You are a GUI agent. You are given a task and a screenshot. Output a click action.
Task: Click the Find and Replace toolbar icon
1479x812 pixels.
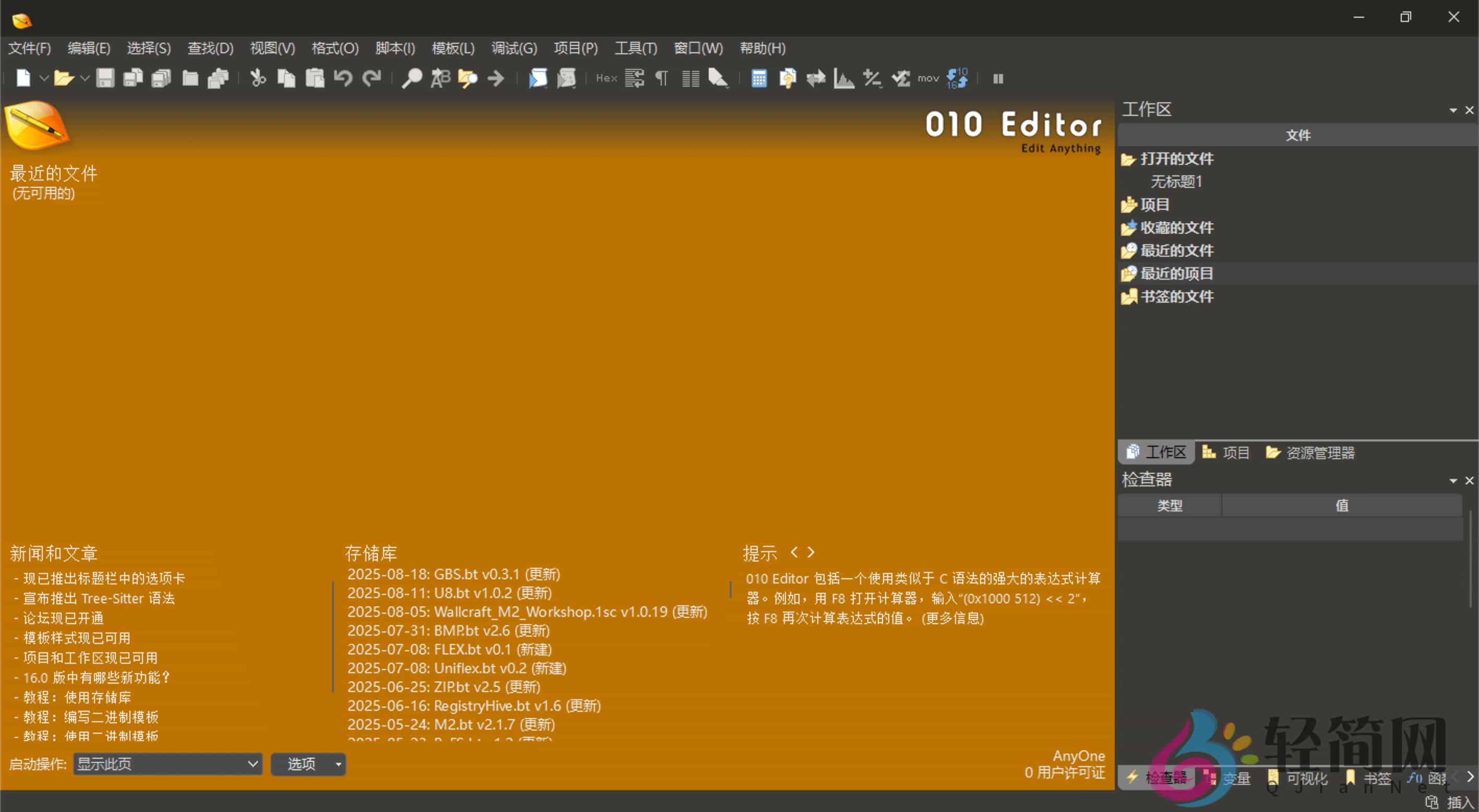(x=440, y=78)
